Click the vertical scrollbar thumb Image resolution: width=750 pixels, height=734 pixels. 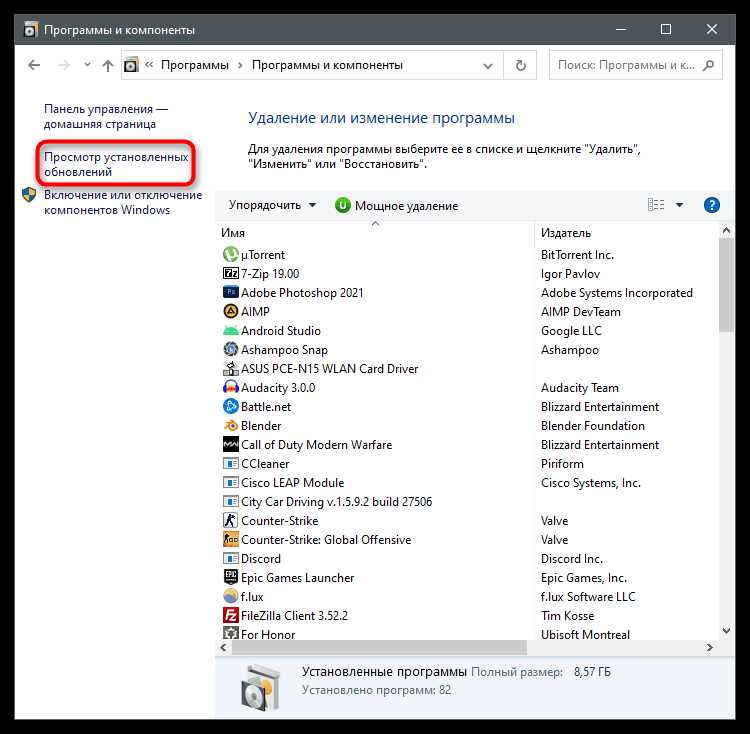726,285
